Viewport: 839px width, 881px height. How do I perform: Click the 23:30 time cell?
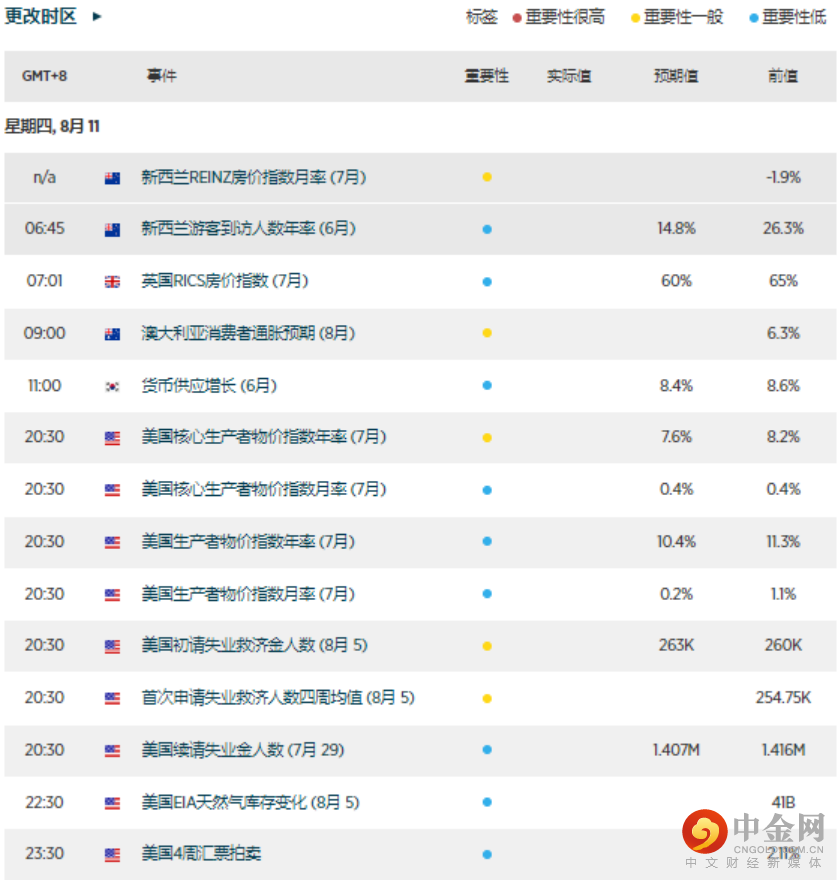(x=44, y=854)
